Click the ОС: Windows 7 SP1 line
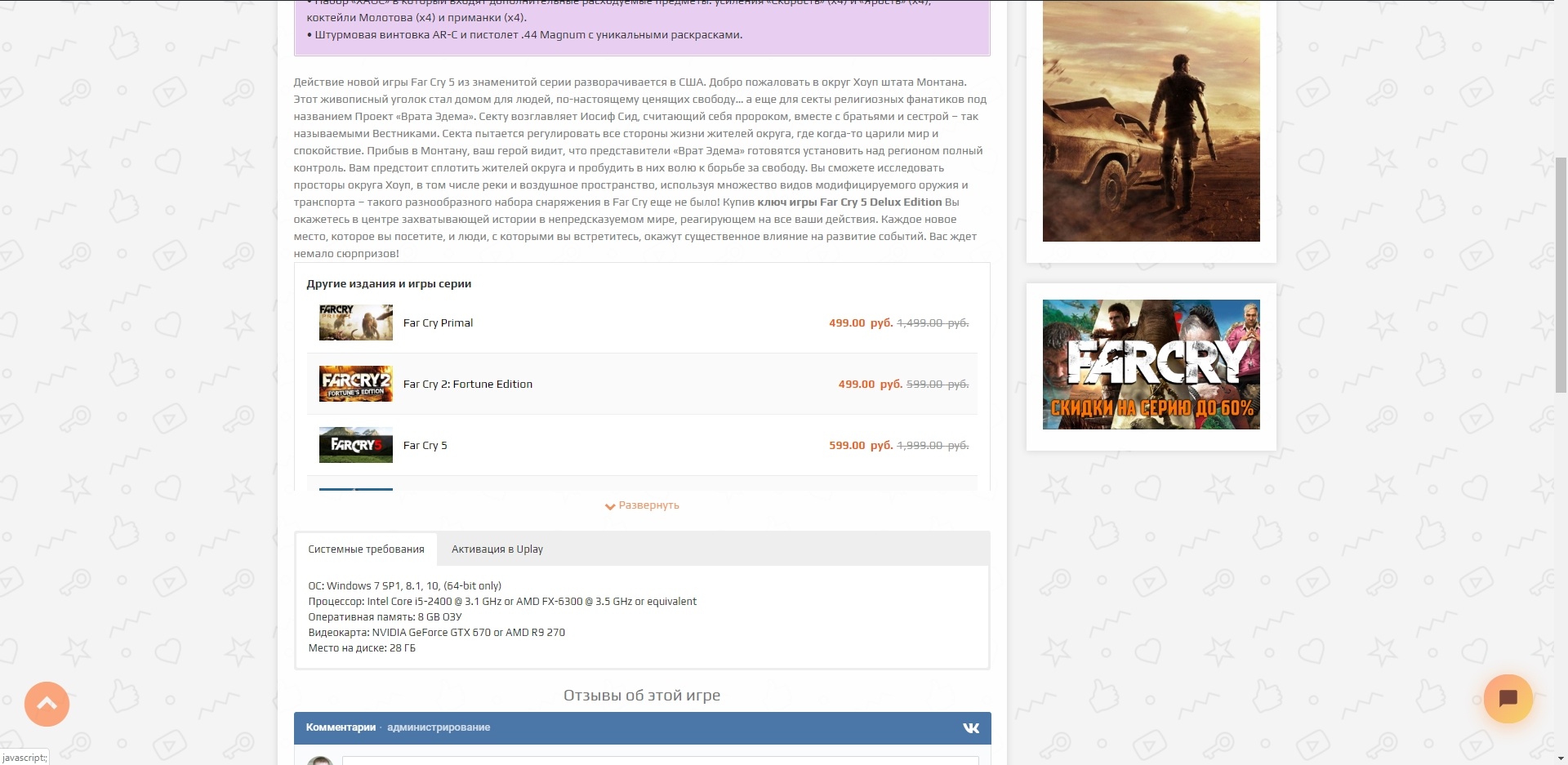This screenshot has width=1568, height=765. coord(404,586)
